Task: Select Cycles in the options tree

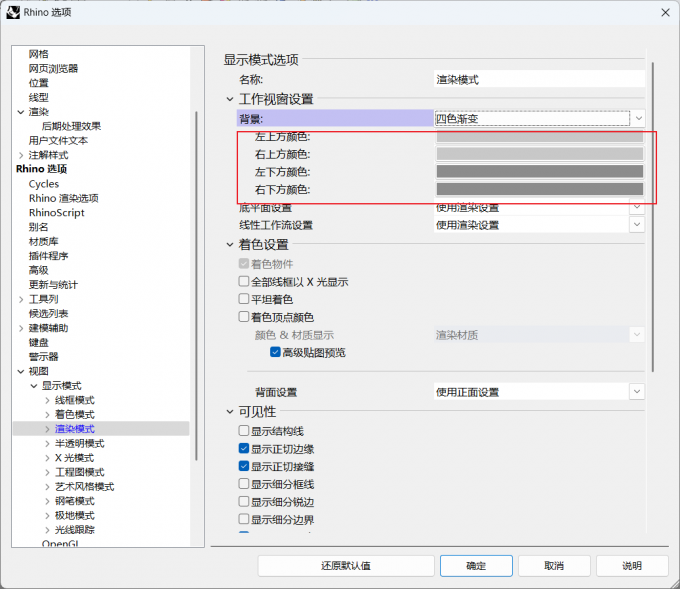Action: pos(44,184)
